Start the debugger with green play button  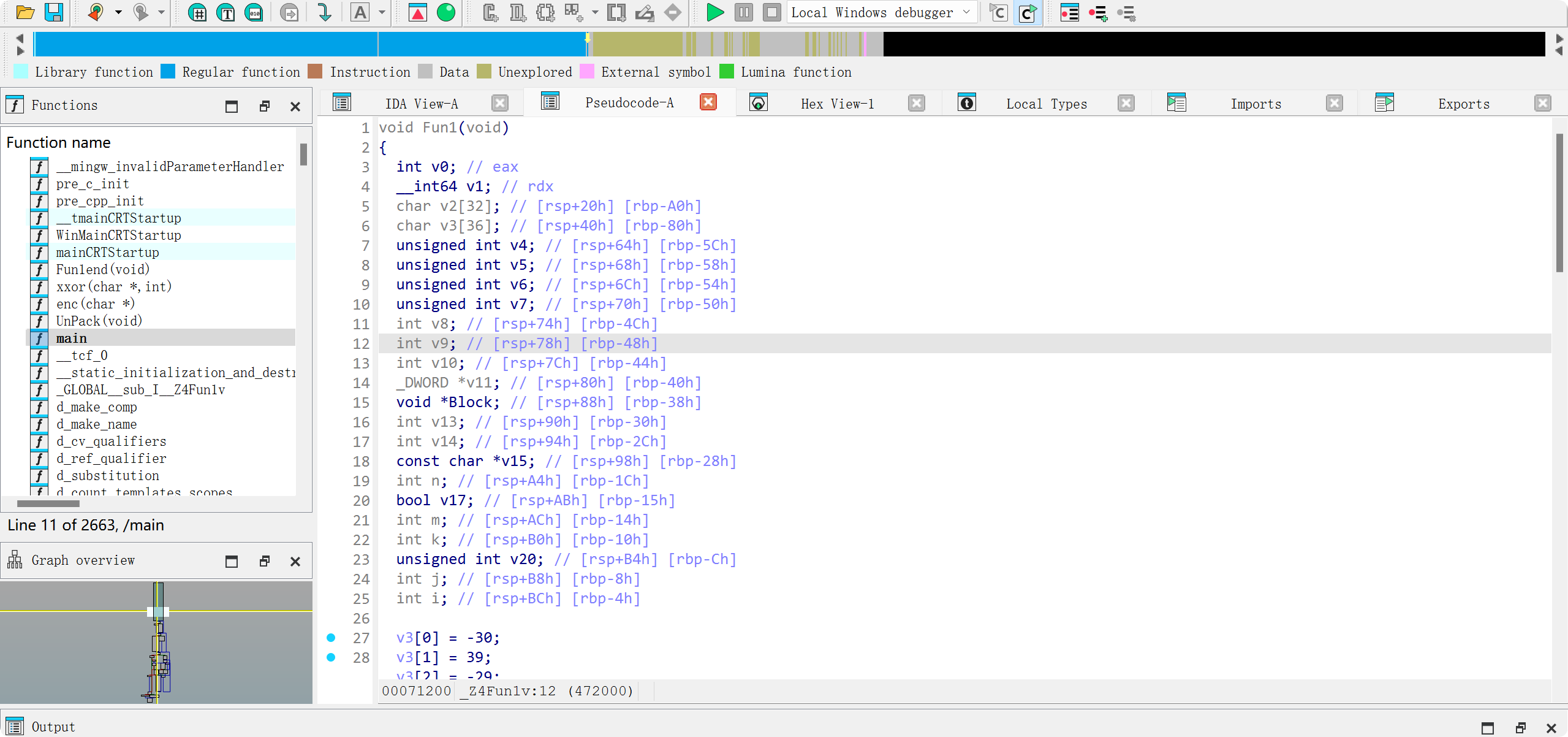coord(714,12)
